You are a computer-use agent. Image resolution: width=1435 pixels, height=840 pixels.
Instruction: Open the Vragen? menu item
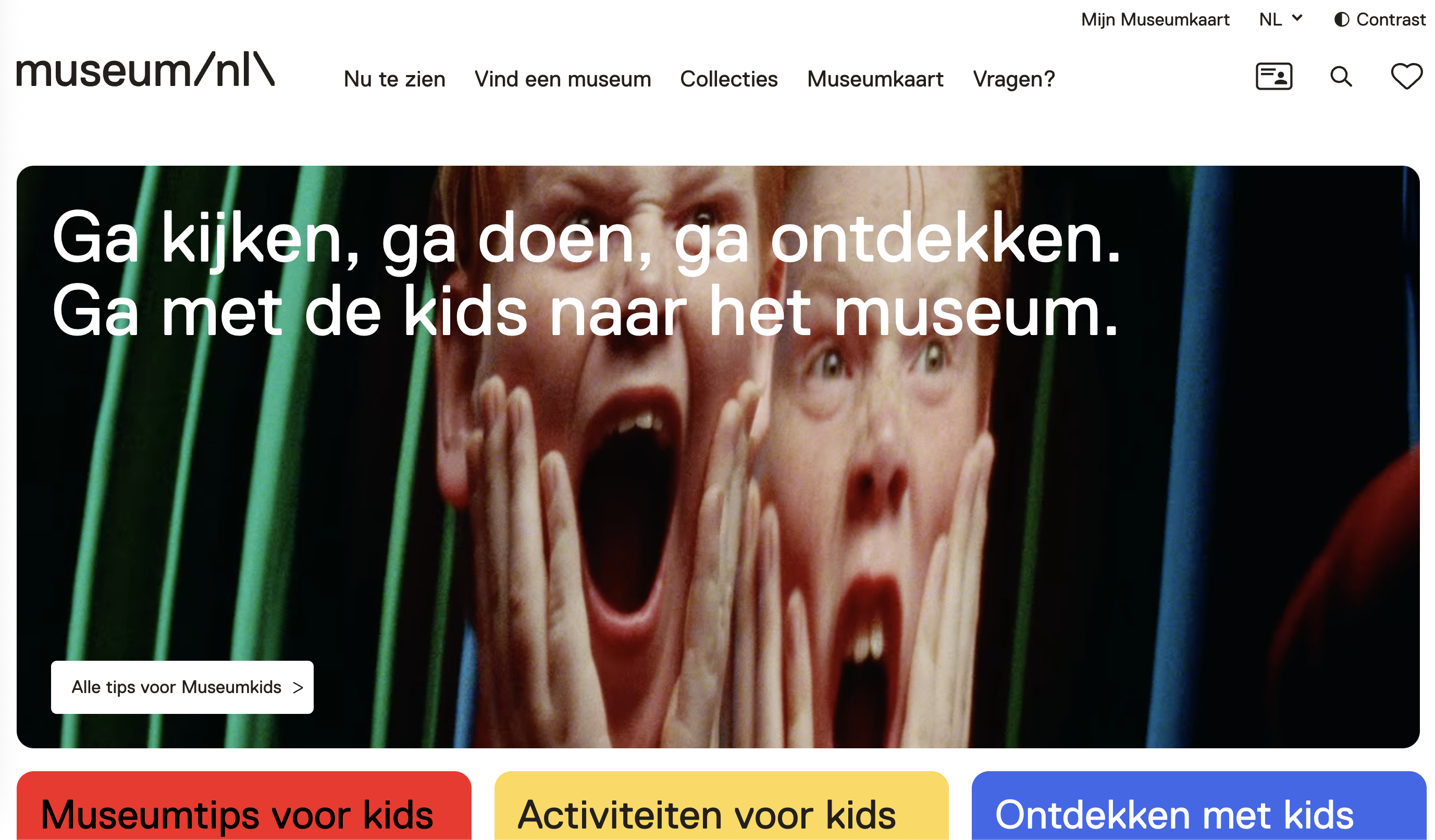click(1013, 79)
